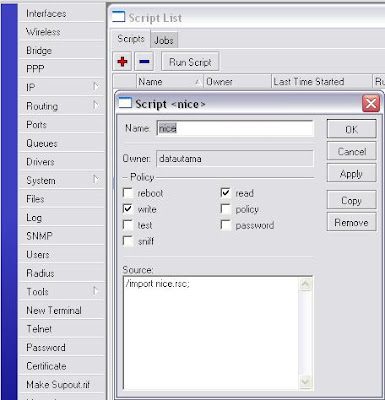Click the Copy button
Screen dimensions: 385x400
pyautogui.click(x=352, y=200)
